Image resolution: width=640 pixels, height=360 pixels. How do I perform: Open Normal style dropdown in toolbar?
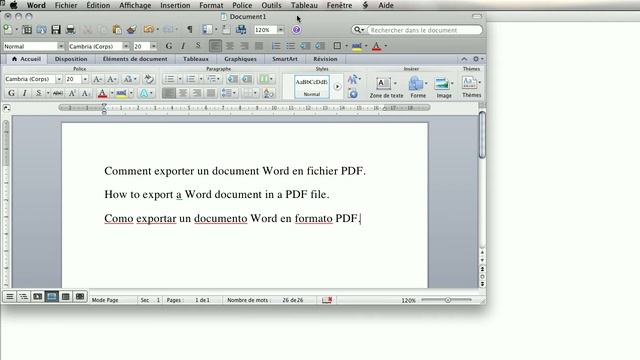click(61, 46)
